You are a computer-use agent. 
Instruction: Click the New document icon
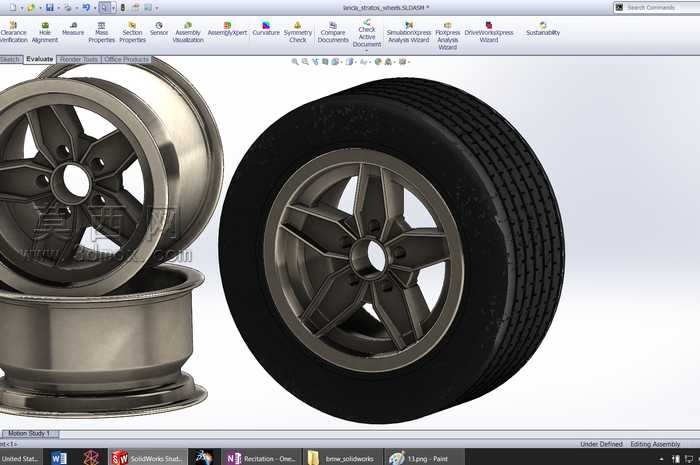point(12,8)
